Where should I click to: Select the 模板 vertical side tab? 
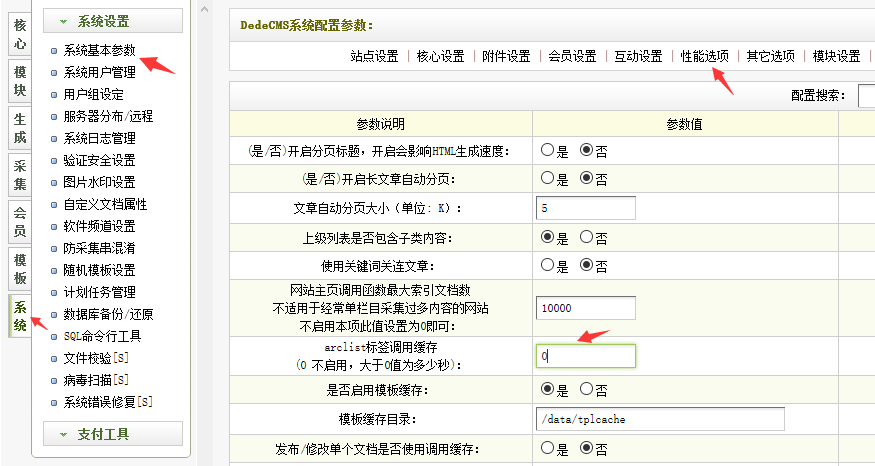coord(20,267)
